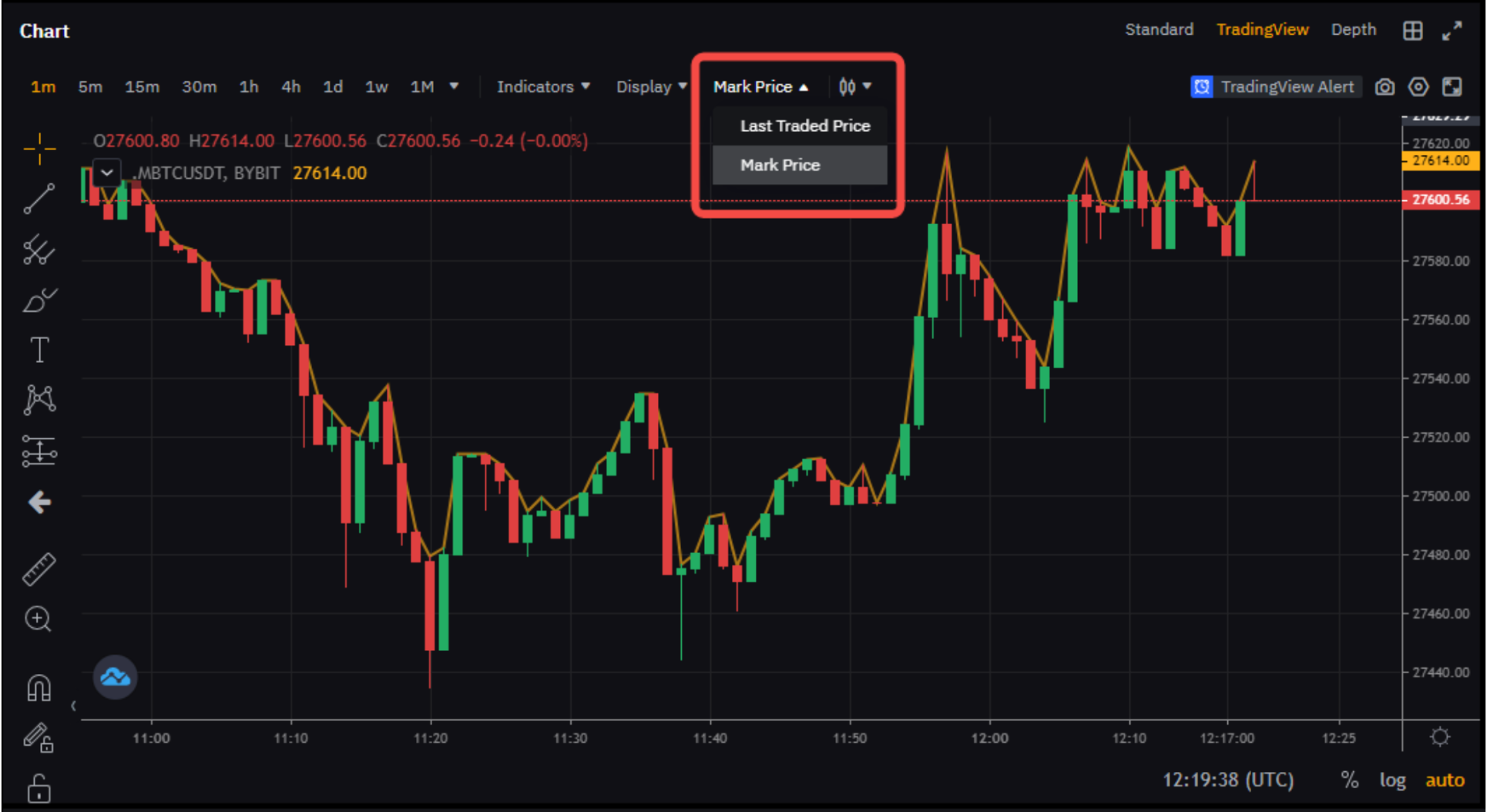
Task: Switch to the Depth chart tab
Action: point(1353,30)
